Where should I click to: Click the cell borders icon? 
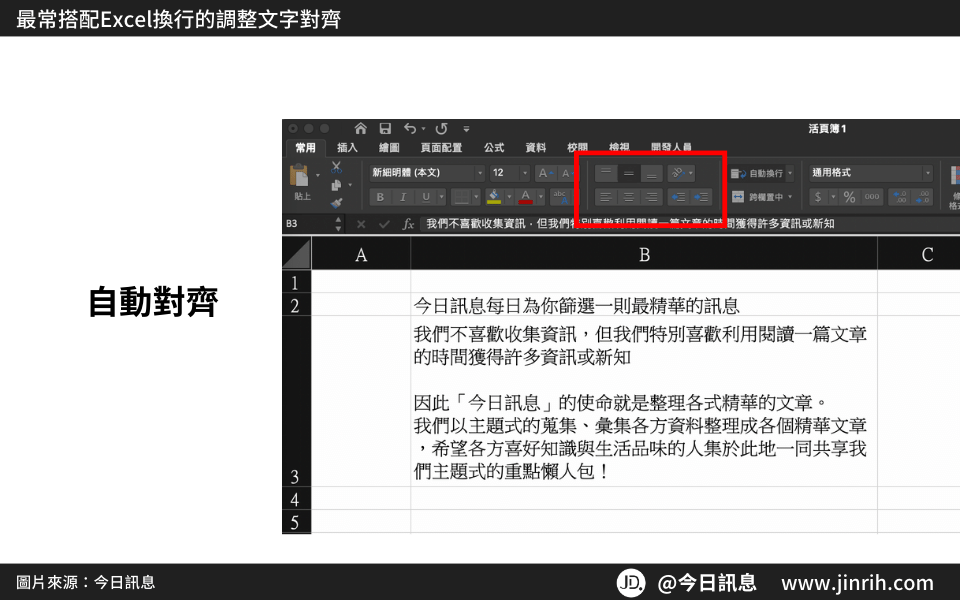(462, 197)
